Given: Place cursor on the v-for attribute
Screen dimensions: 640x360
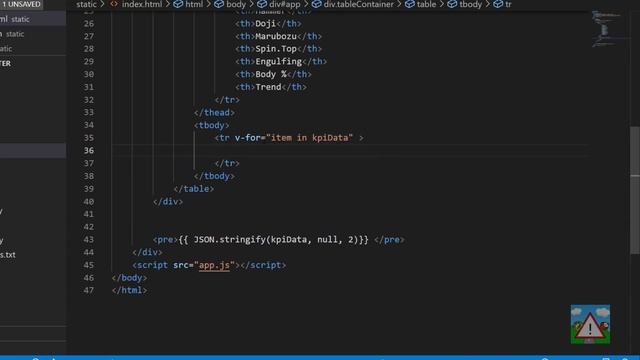Looking at the screenshot, I should [247, 138].
